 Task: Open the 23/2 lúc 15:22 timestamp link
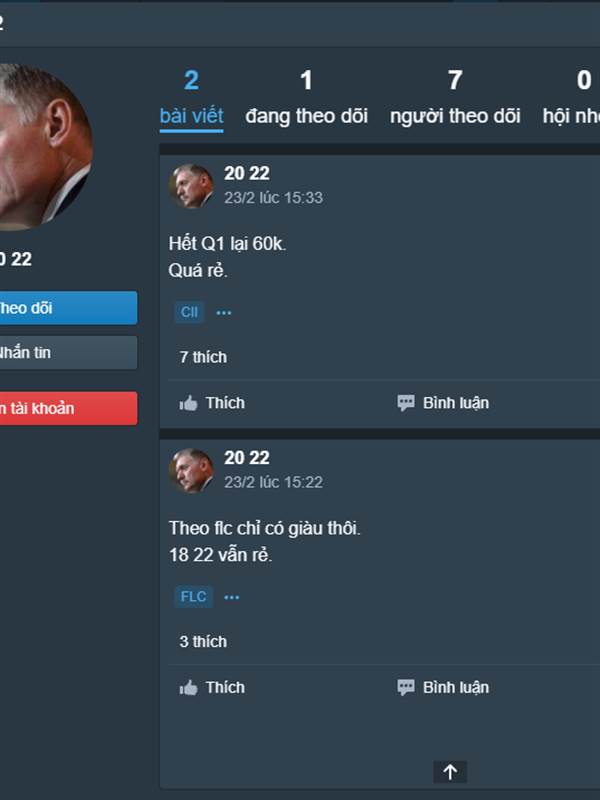(273, 482)
